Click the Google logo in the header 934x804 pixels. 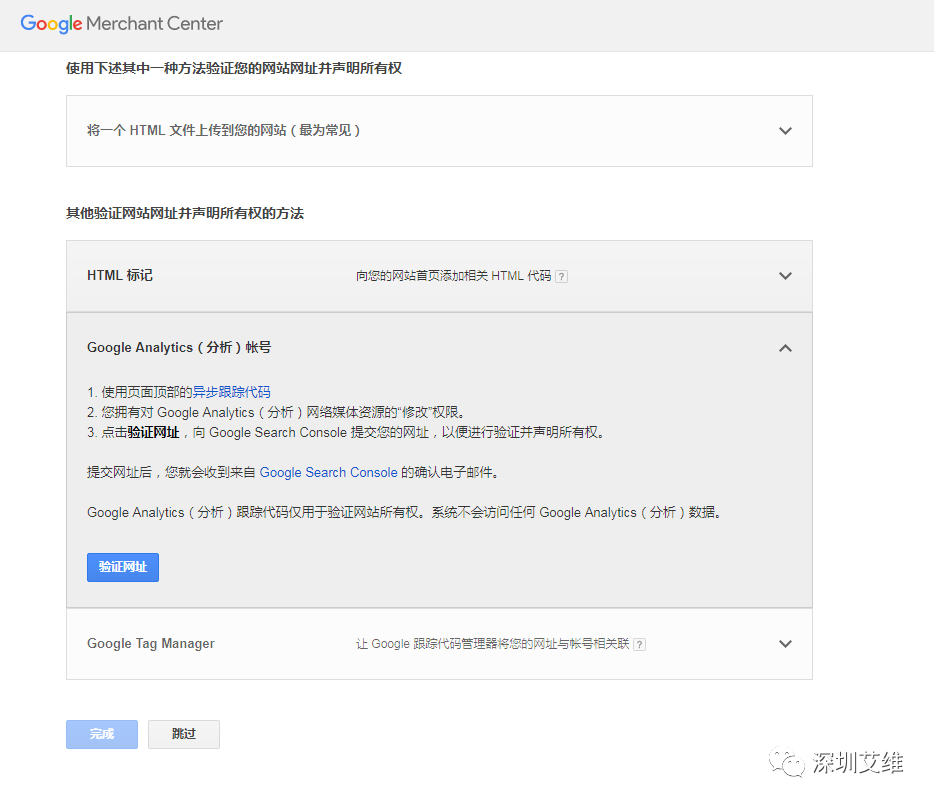tap(51, 24)
